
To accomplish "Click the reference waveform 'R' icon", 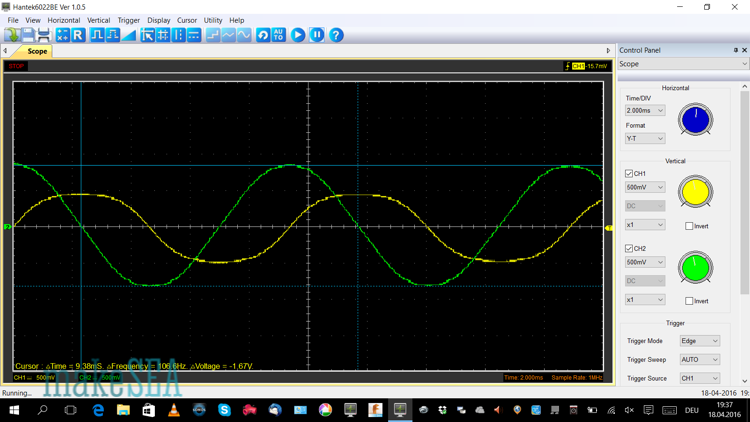I will [78, 35].
